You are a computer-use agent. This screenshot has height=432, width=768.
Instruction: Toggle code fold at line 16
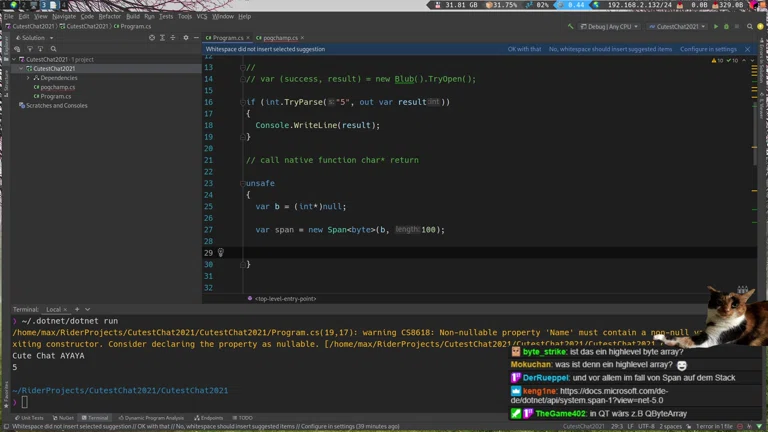pyautogui.click(x=242, y=102)
